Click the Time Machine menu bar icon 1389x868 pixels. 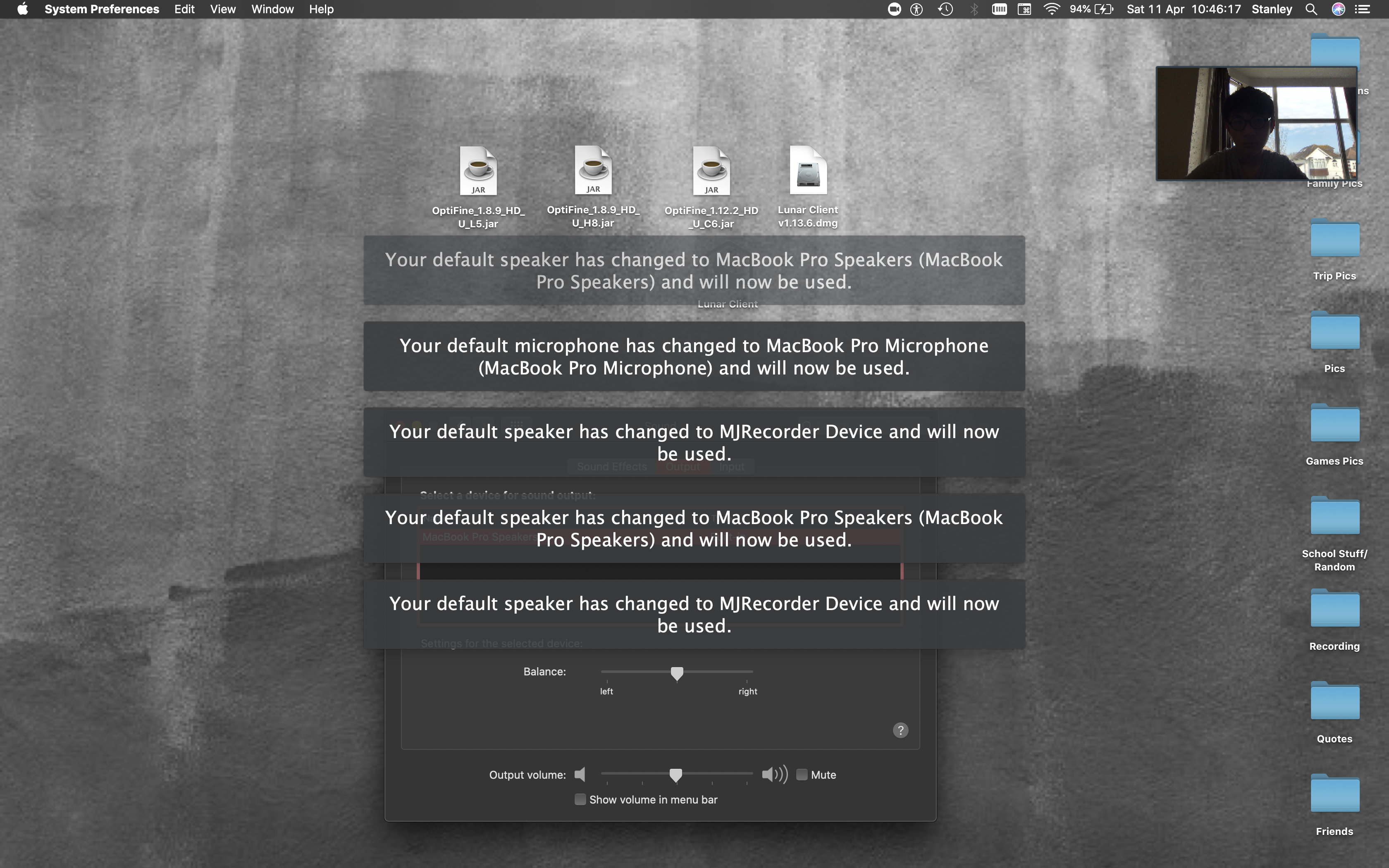[945, 9]
